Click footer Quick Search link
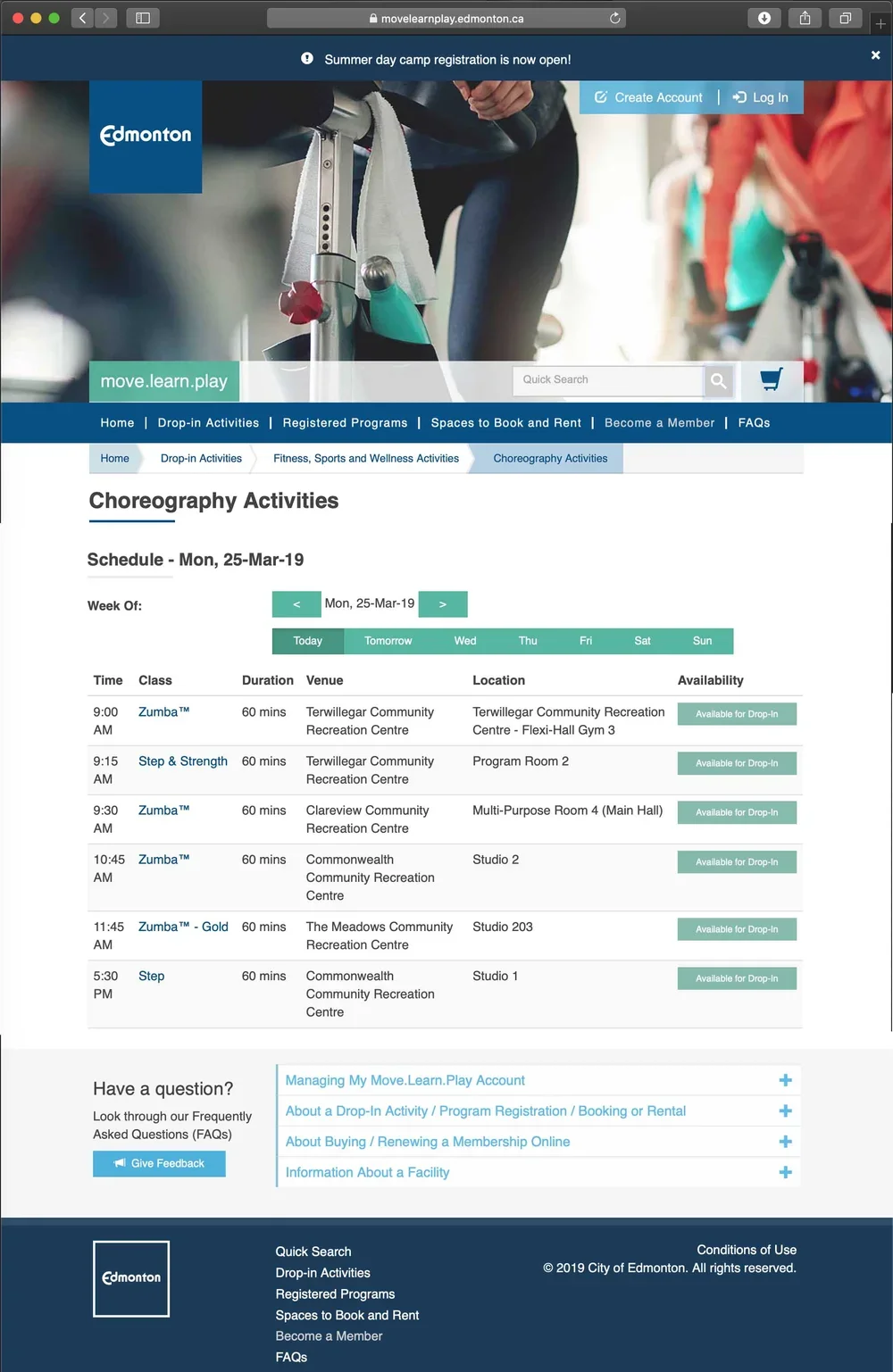Image resolution: width=893 pixels, height=1372 pixels. point(313,1251)
